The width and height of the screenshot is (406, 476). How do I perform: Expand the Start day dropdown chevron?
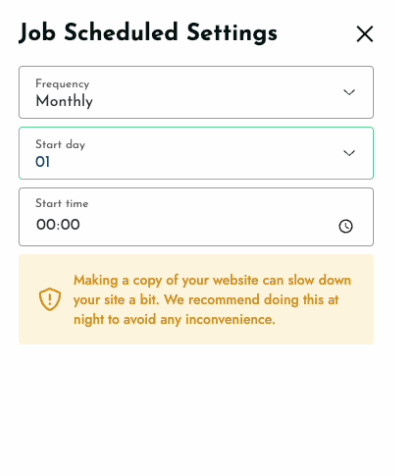point(349,153)
